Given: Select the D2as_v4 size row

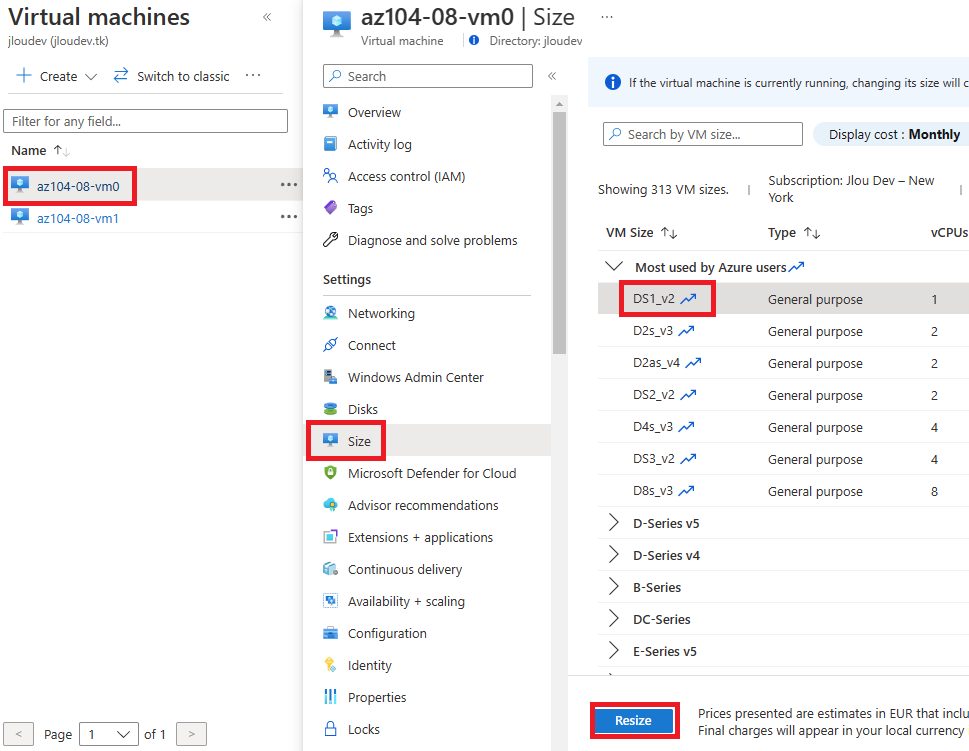Looking at the screenshot, I should [x=783, y=363].
